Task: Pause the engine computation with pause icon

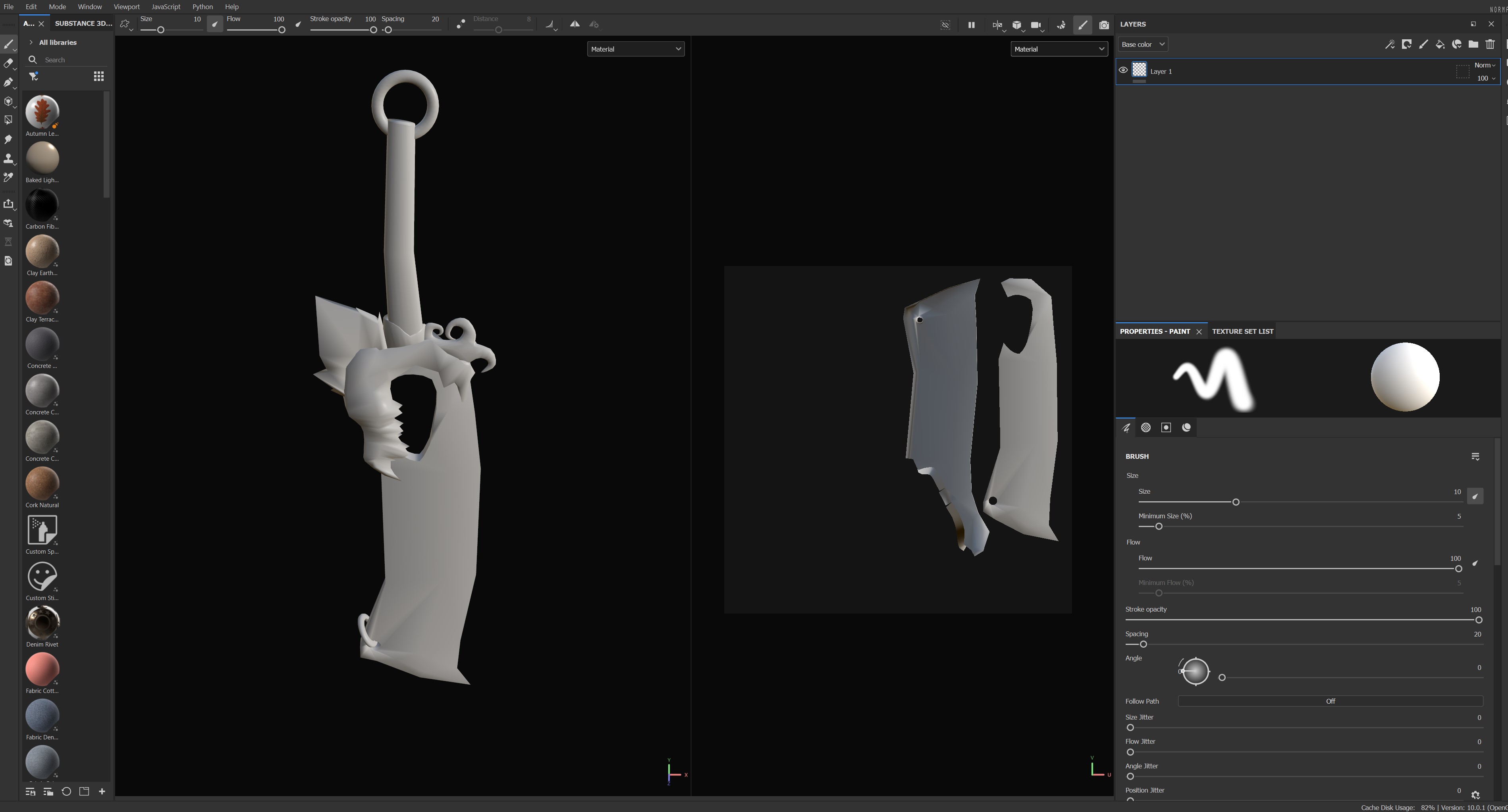Action: pyautogui.click(x=972, y=25)
